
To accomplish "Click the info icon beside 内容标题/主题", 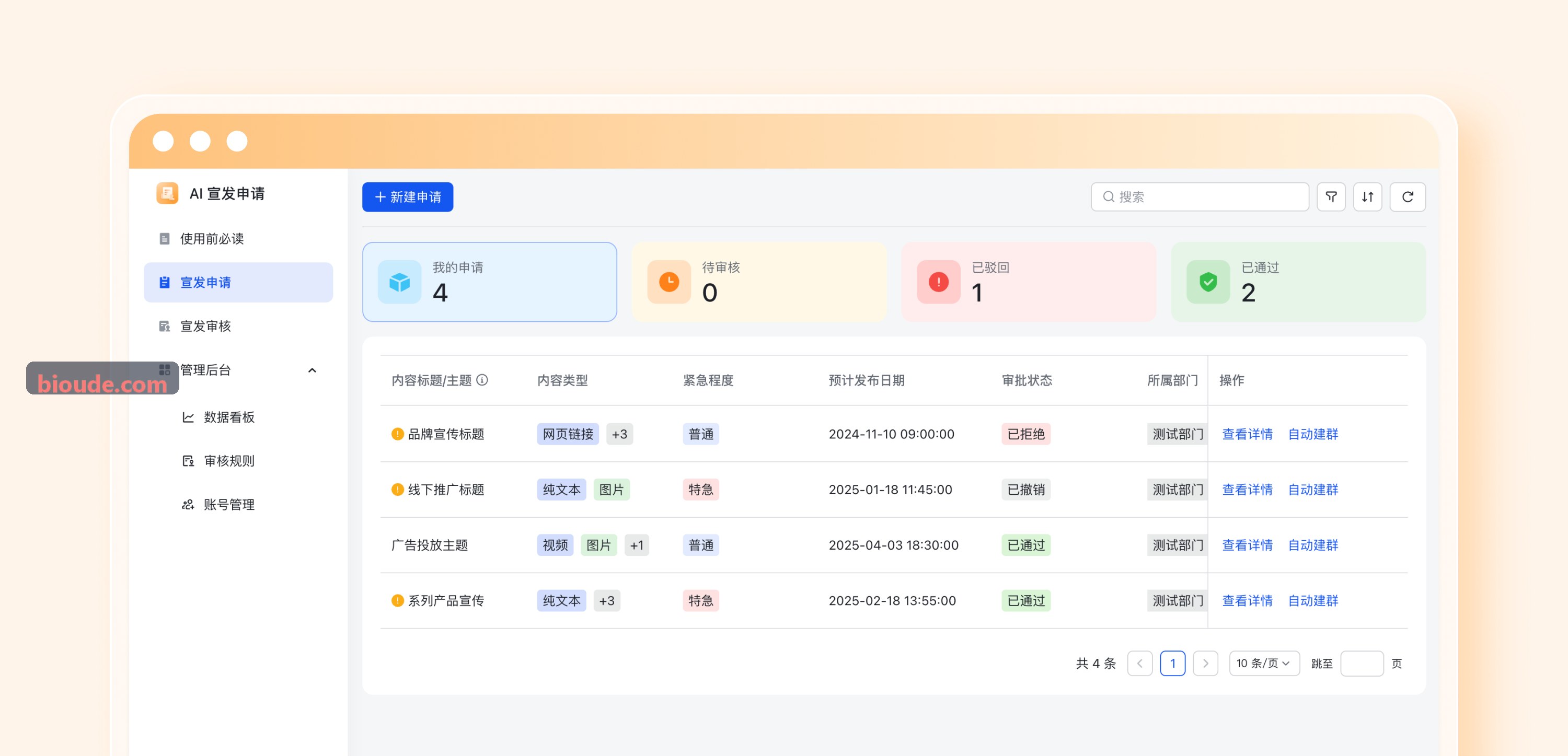I will coord(482,380).
